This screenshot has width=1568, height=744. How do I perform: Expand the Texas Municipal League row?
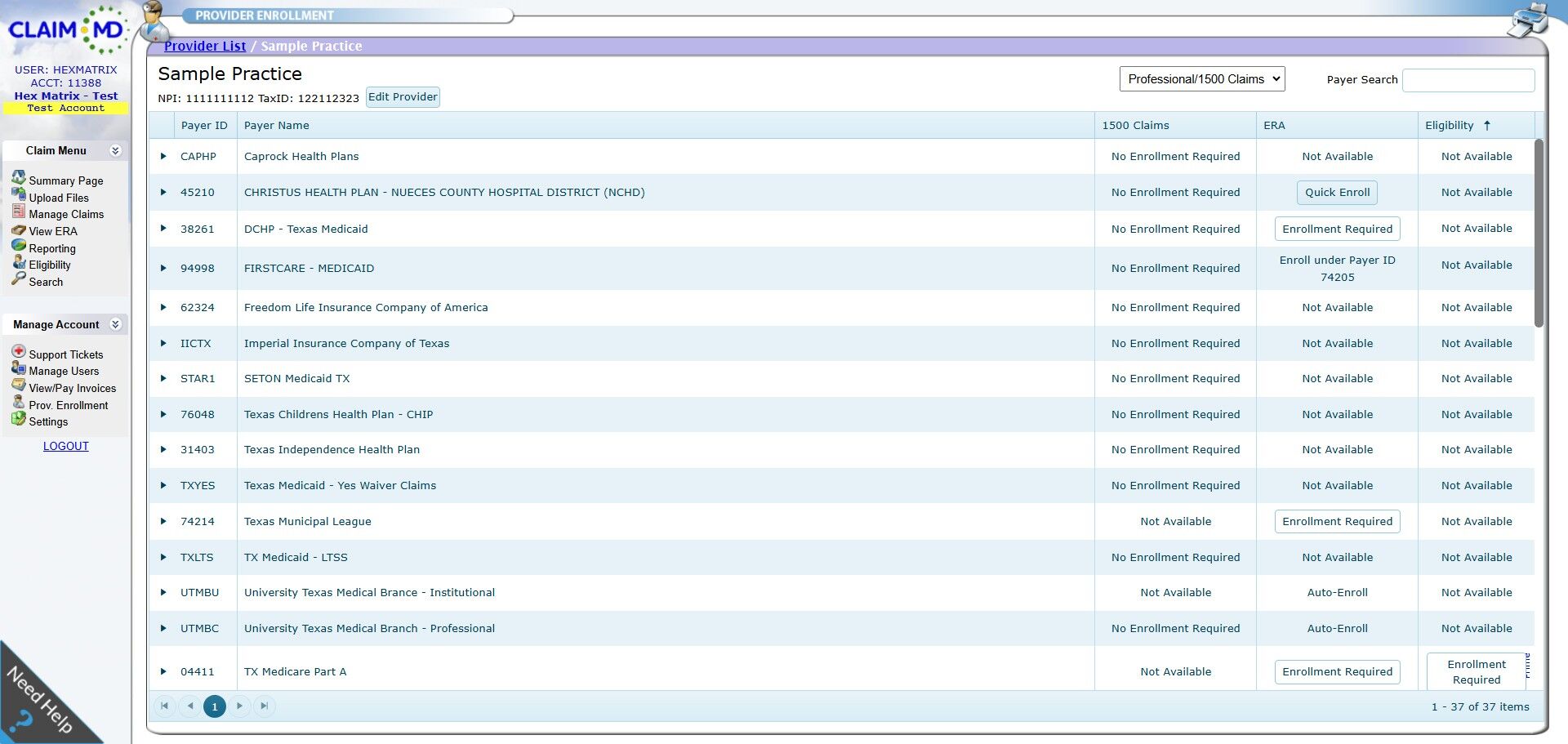(163, 521)
